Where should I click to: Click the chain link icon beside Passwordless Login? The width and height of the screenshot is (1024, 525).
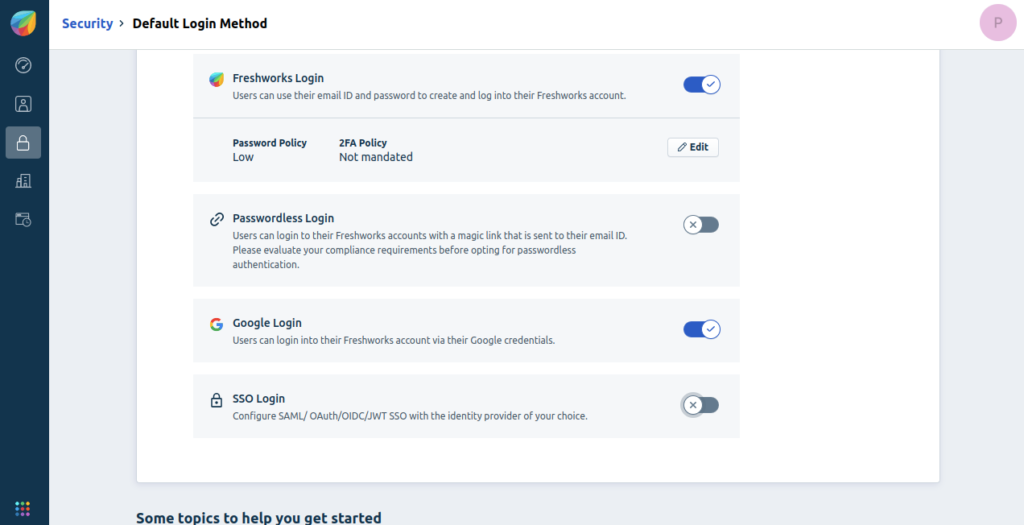(x=217, y=219)
